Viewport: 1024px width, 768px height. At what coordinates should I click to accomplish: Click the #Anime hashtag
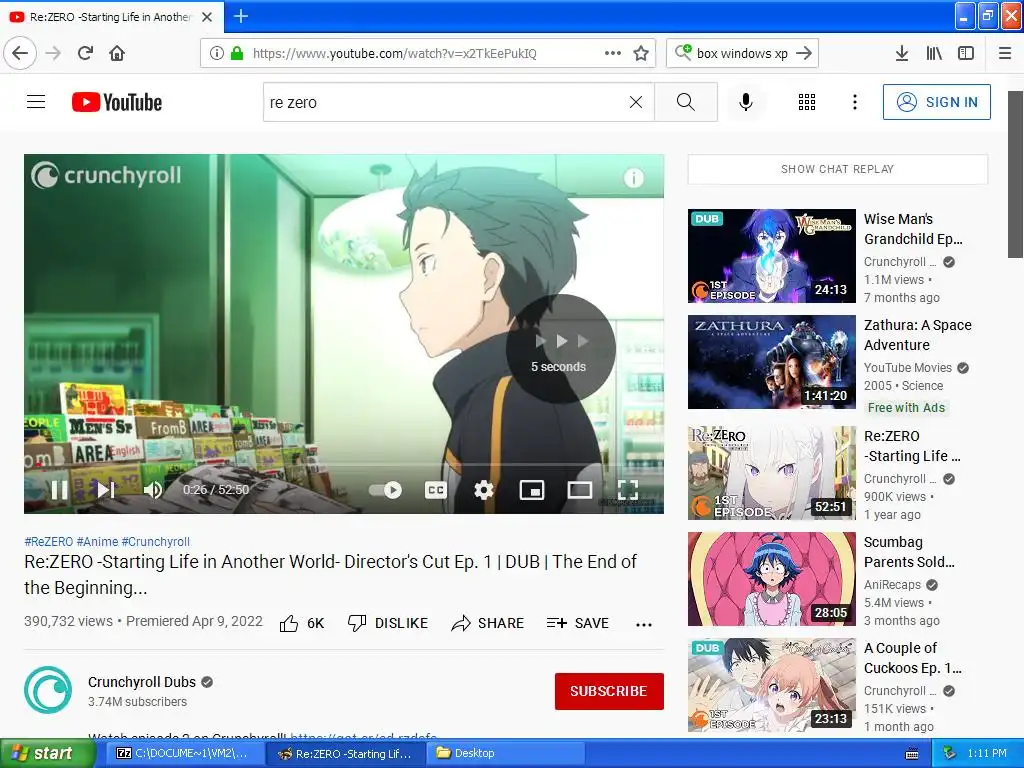point(97,541)
